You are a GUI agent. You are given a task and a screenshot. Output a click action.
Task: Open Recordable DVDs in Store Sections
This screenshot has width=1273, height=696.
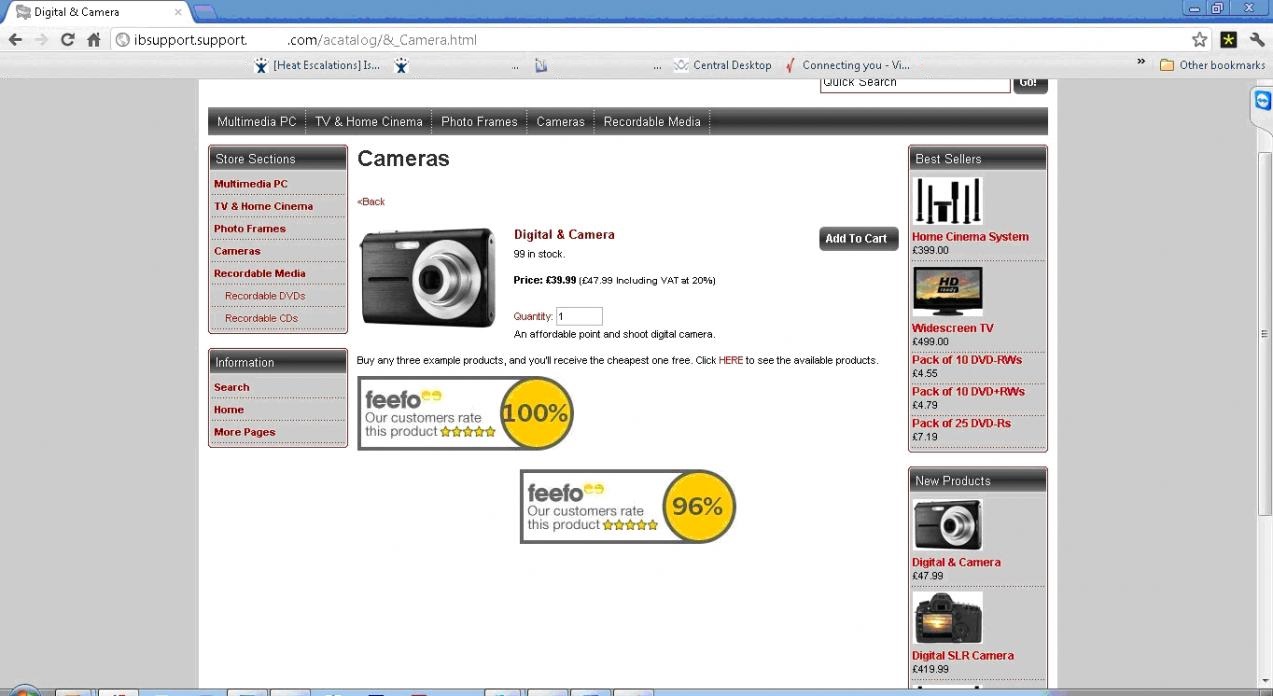click(x=265, y=296)
